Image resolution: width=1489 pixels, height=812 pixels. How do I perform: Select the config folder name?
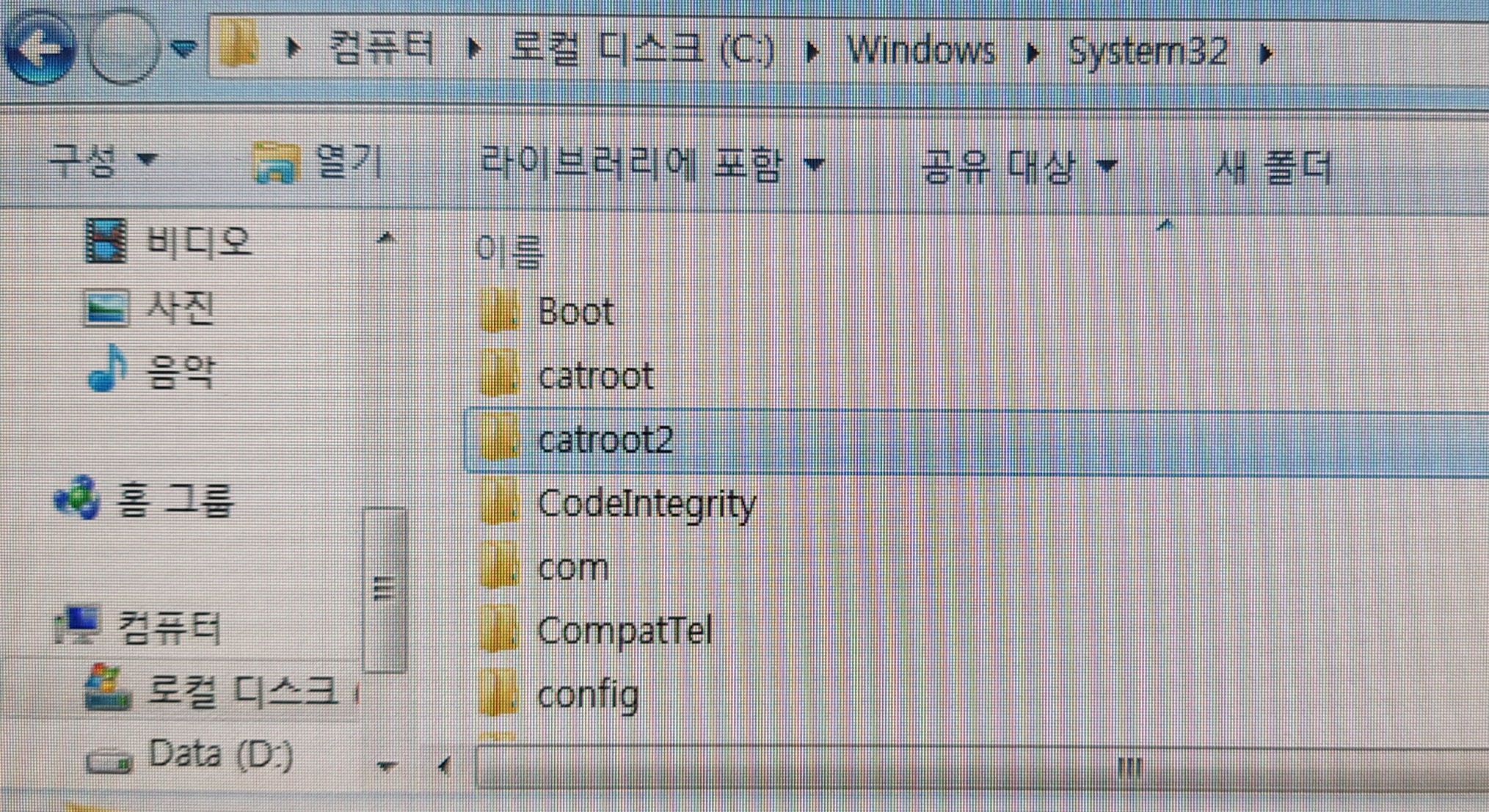[x=588, y=696]
